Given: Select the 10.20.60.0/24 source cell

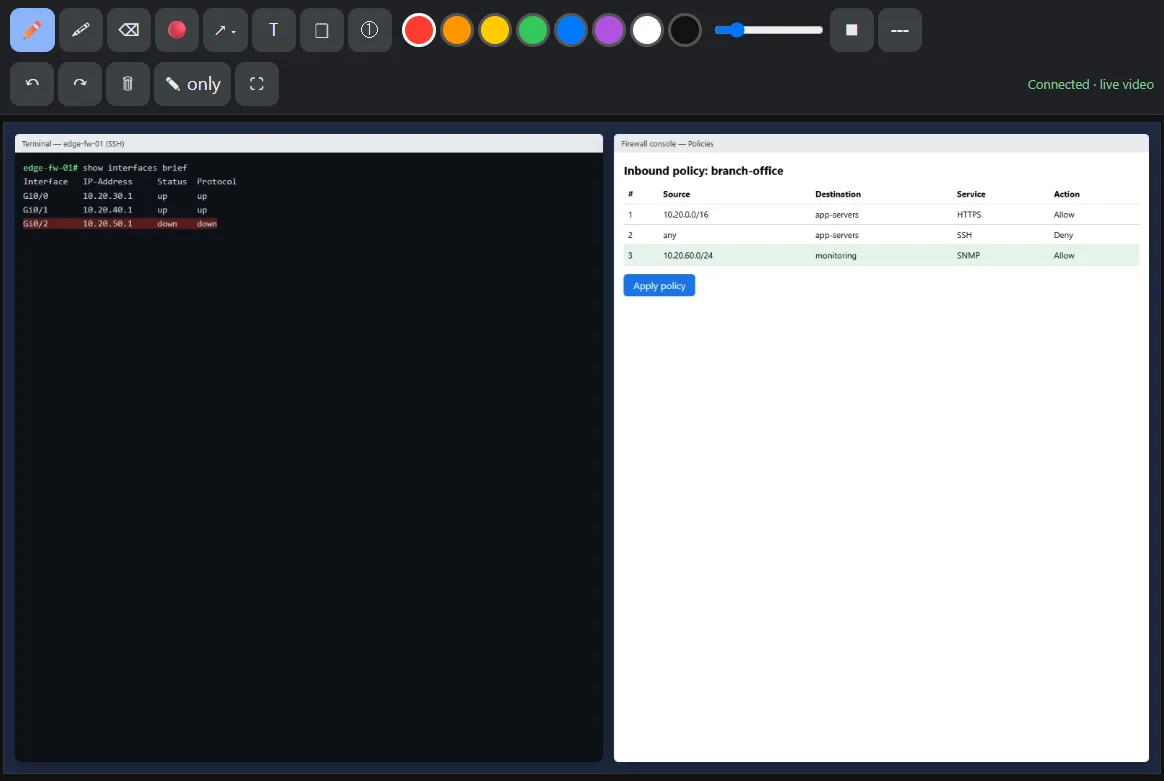Looking at the screenshot, I should click(x=688, y=255).
